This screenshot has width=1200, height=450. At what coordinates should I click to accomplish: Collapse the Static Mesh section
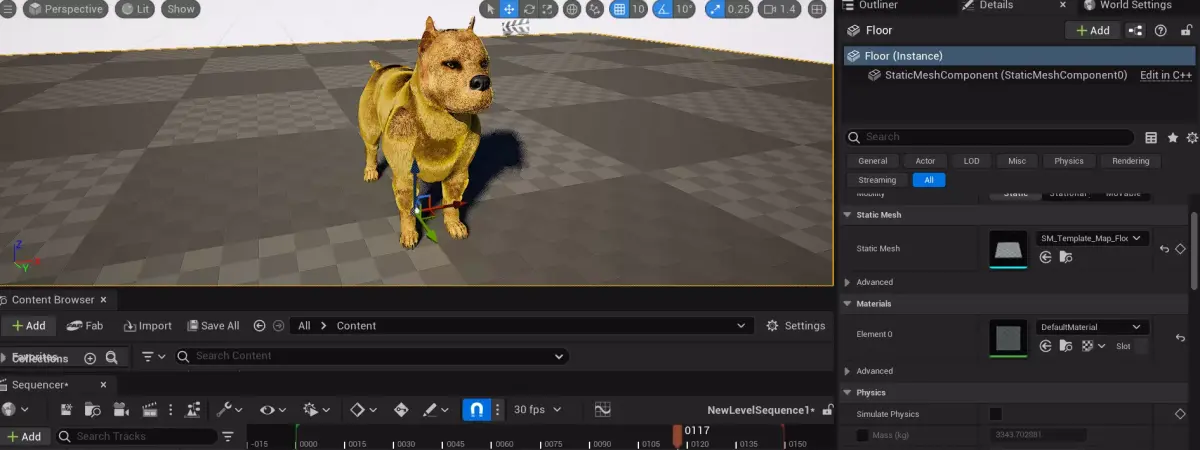847,215
